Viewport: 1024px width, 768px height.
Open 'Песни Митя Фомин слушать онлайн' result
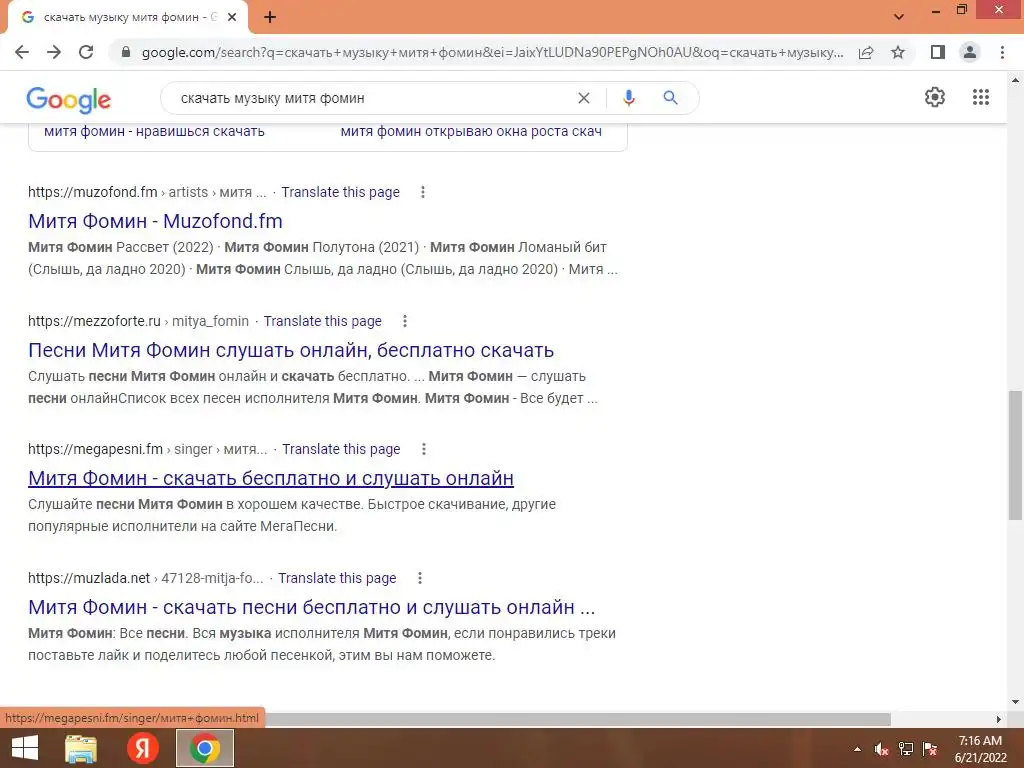coord(291,350)
